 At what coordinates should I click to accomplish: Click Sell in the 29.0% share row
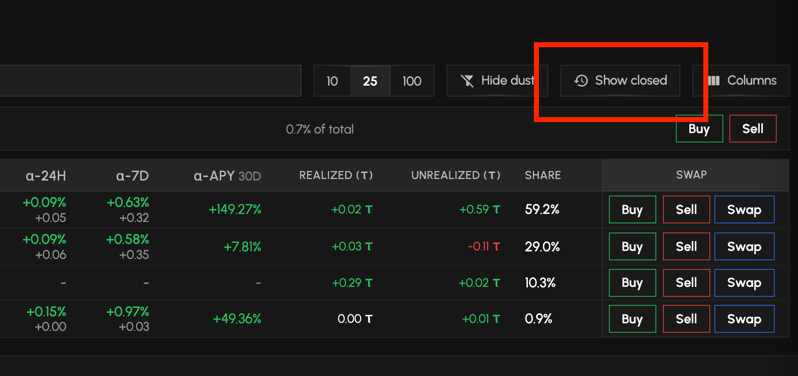tap(686, 247)
